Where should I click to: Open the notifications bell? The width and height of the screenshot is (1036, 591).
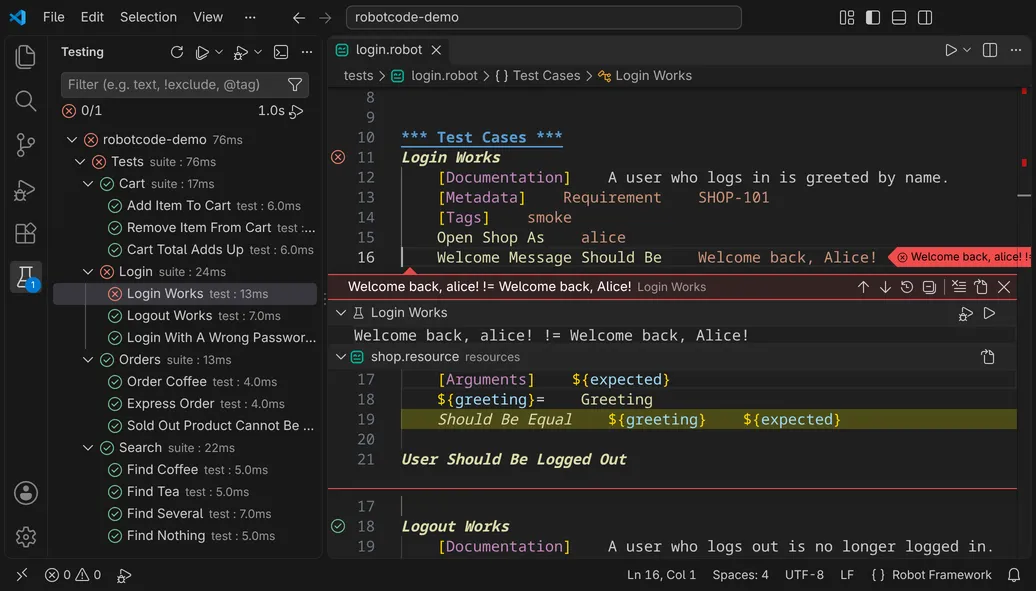point(1014,575)
